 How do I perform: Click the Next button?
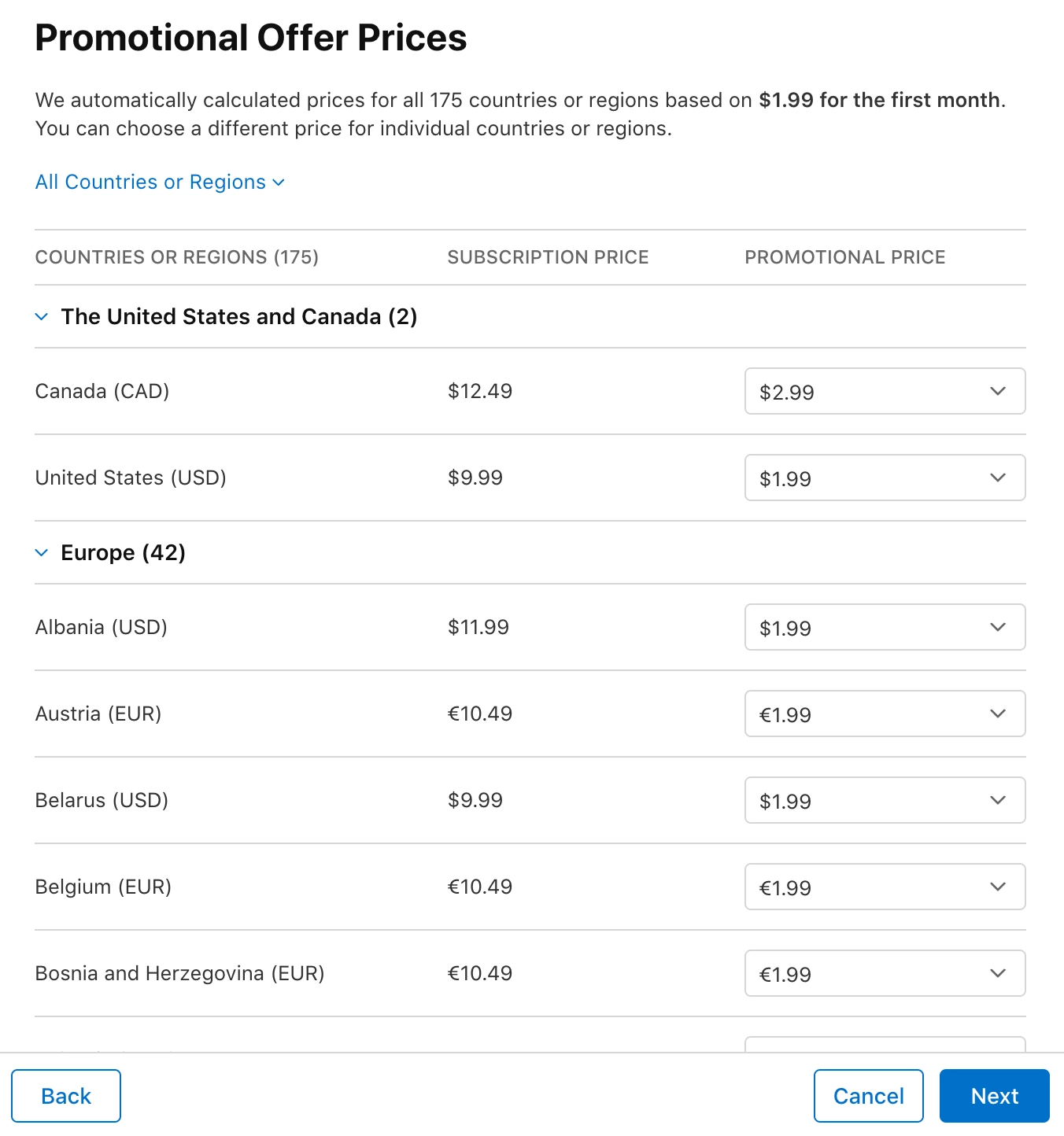(x=994, y=1095)
